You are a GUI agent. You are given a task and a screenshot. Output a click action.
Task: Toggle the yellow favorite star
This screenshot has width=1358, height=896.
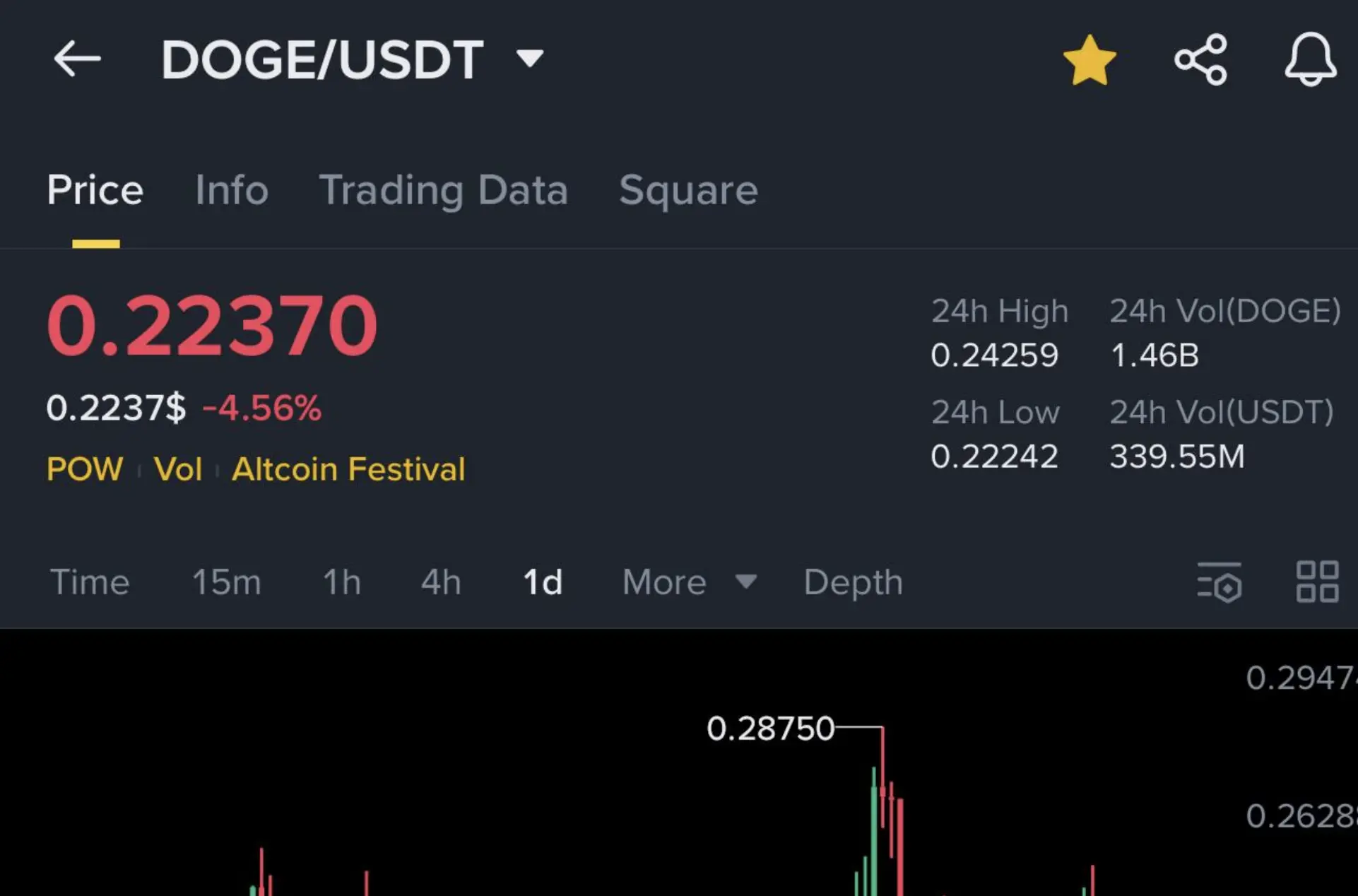1090,60
